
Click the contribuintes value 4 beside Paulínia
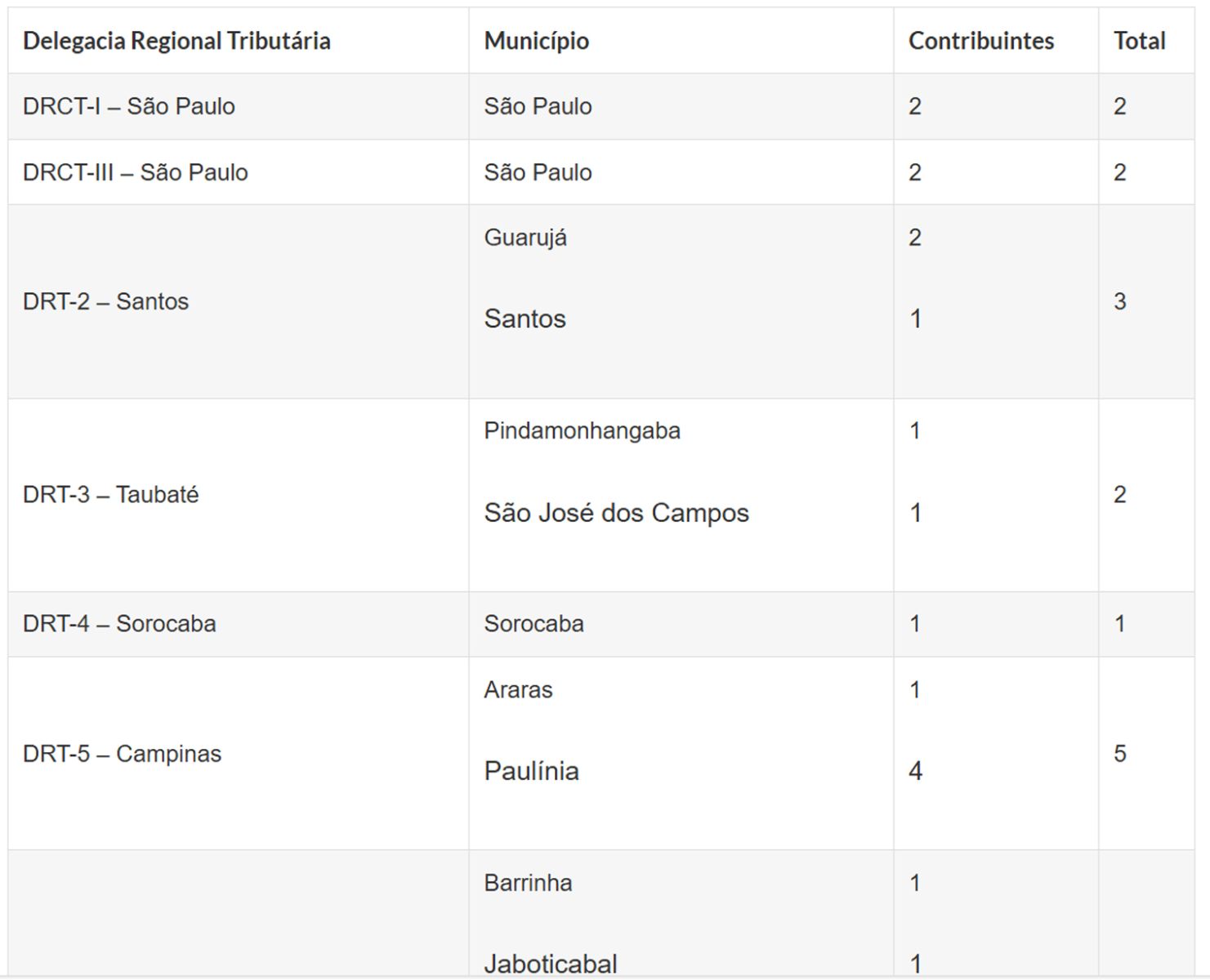coord(915,771)
